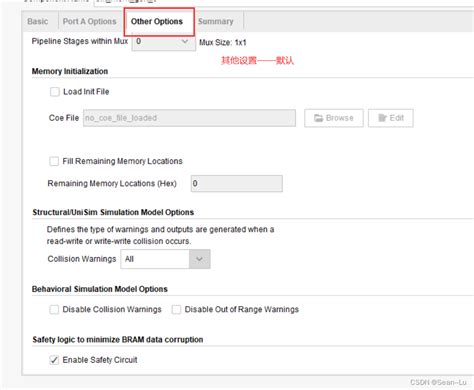Toggle Disable Collision Warnings checkbox

[54, 310]
